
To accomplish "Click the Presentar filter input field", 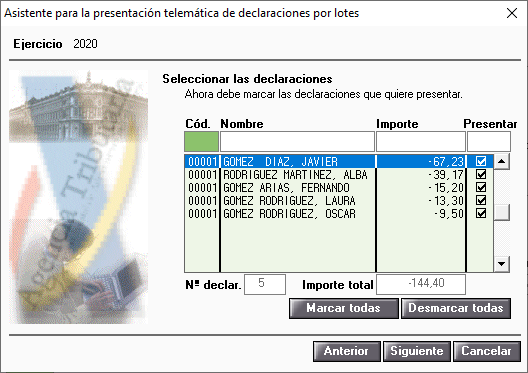I will pyautogui.click(x=489, y=141).
